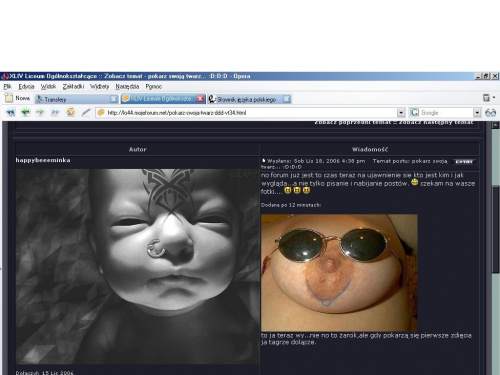Image resolution: width=500 pixels, height=375 pixels.
Task: Click the wand pencil icon in toolbar
Action: click(x=86, y=112)
